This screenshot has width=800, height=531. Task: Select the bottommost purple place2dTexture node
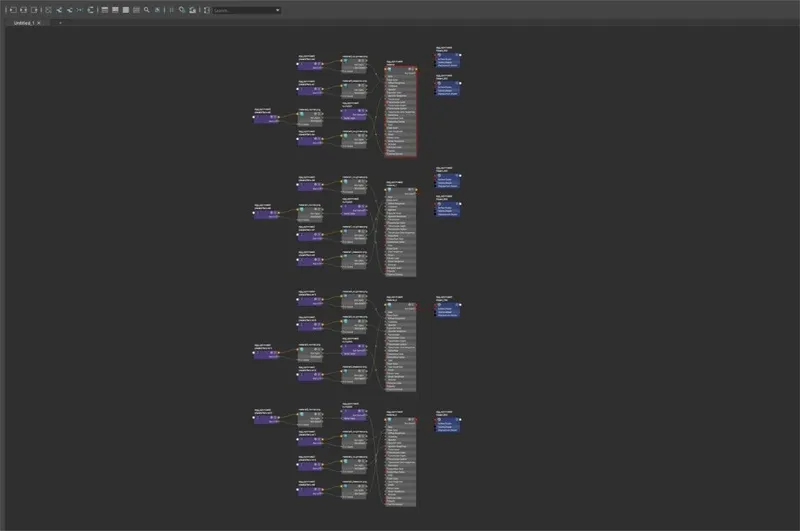(x=310, y=491)
